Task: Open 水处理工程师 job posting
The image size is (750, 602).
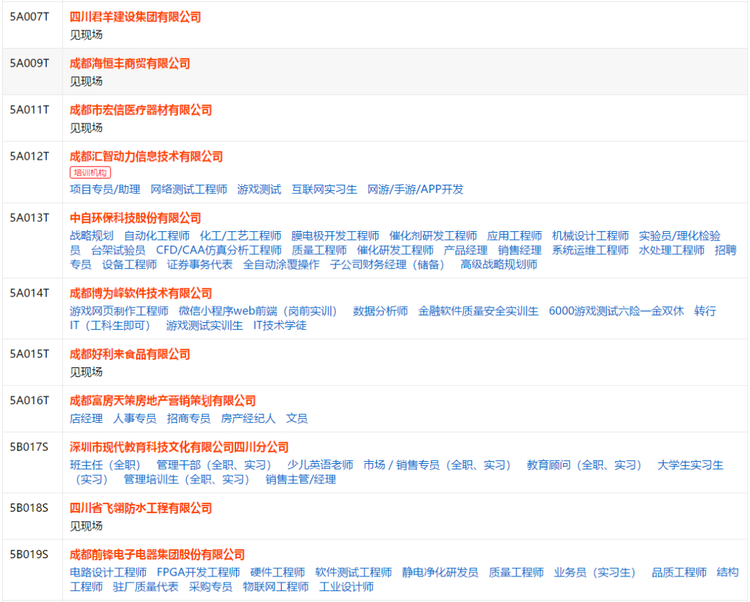Action: point(672,250)
